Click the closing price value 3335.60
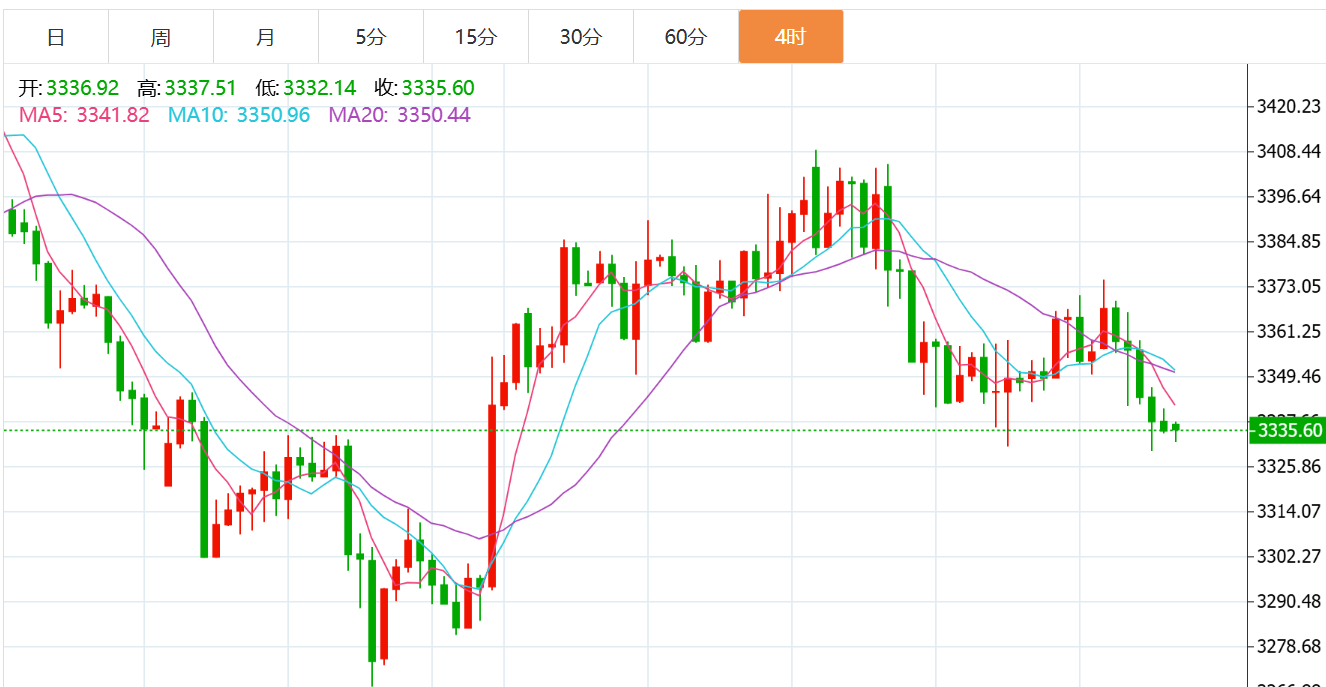This screenshot has width=1326, height=687. pyautogui.click(x=438, y=88)
